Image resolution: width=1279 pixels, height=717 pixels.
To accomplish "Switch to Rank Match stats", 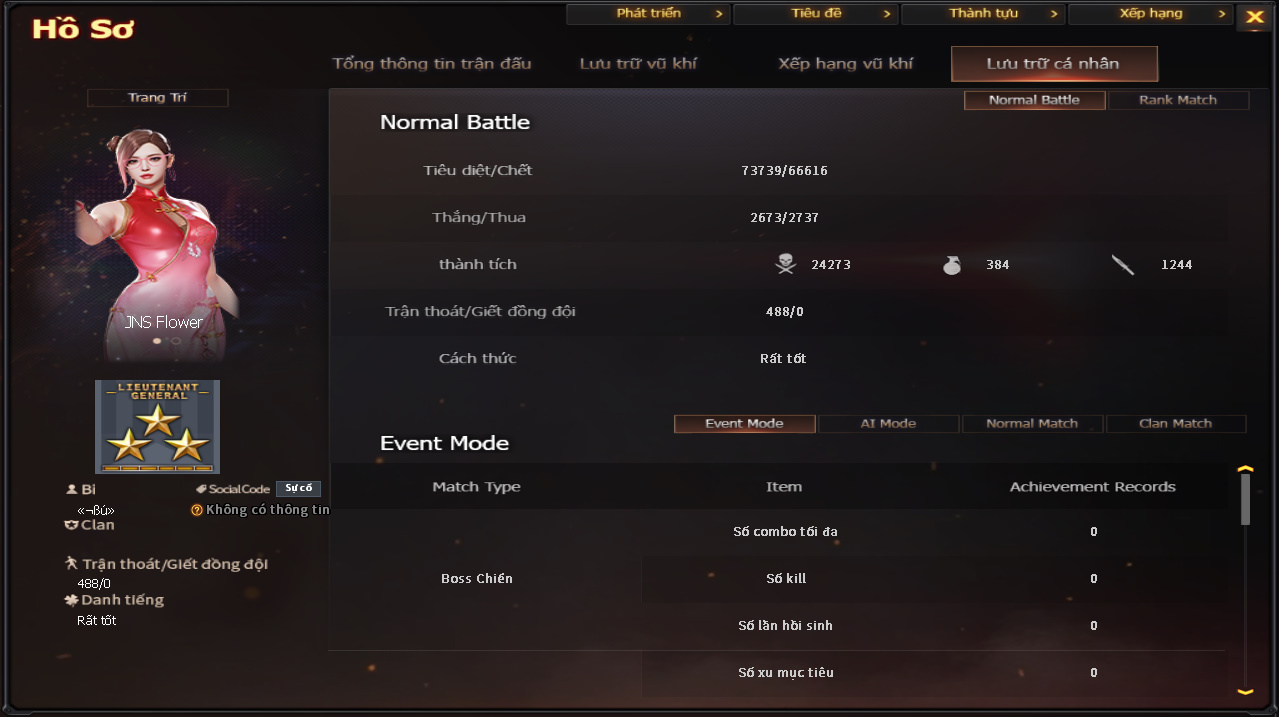I will pos(1178,100).
